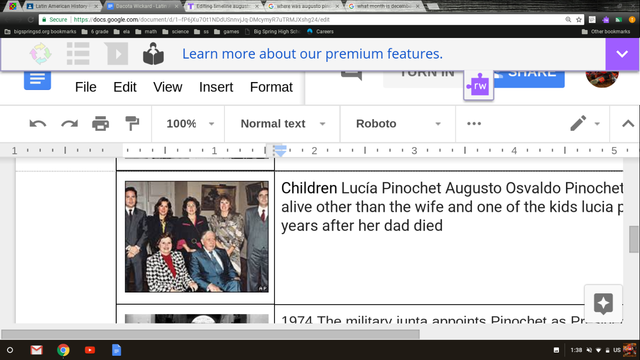Open YouTube from the shelf
The image size is (640, 360).
point(90,350)
